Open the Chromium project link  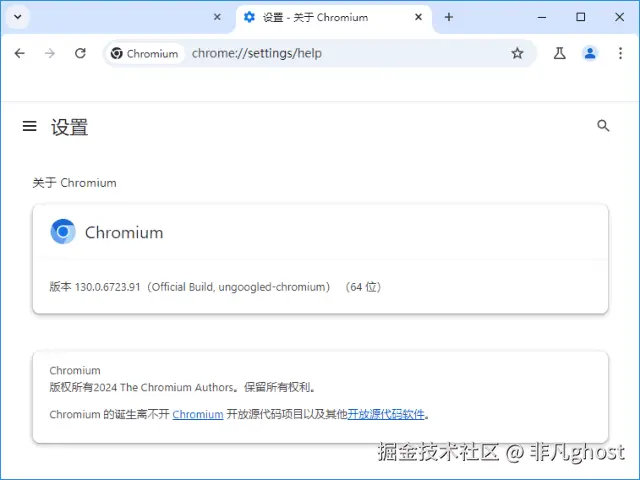[x=198, y=414]
